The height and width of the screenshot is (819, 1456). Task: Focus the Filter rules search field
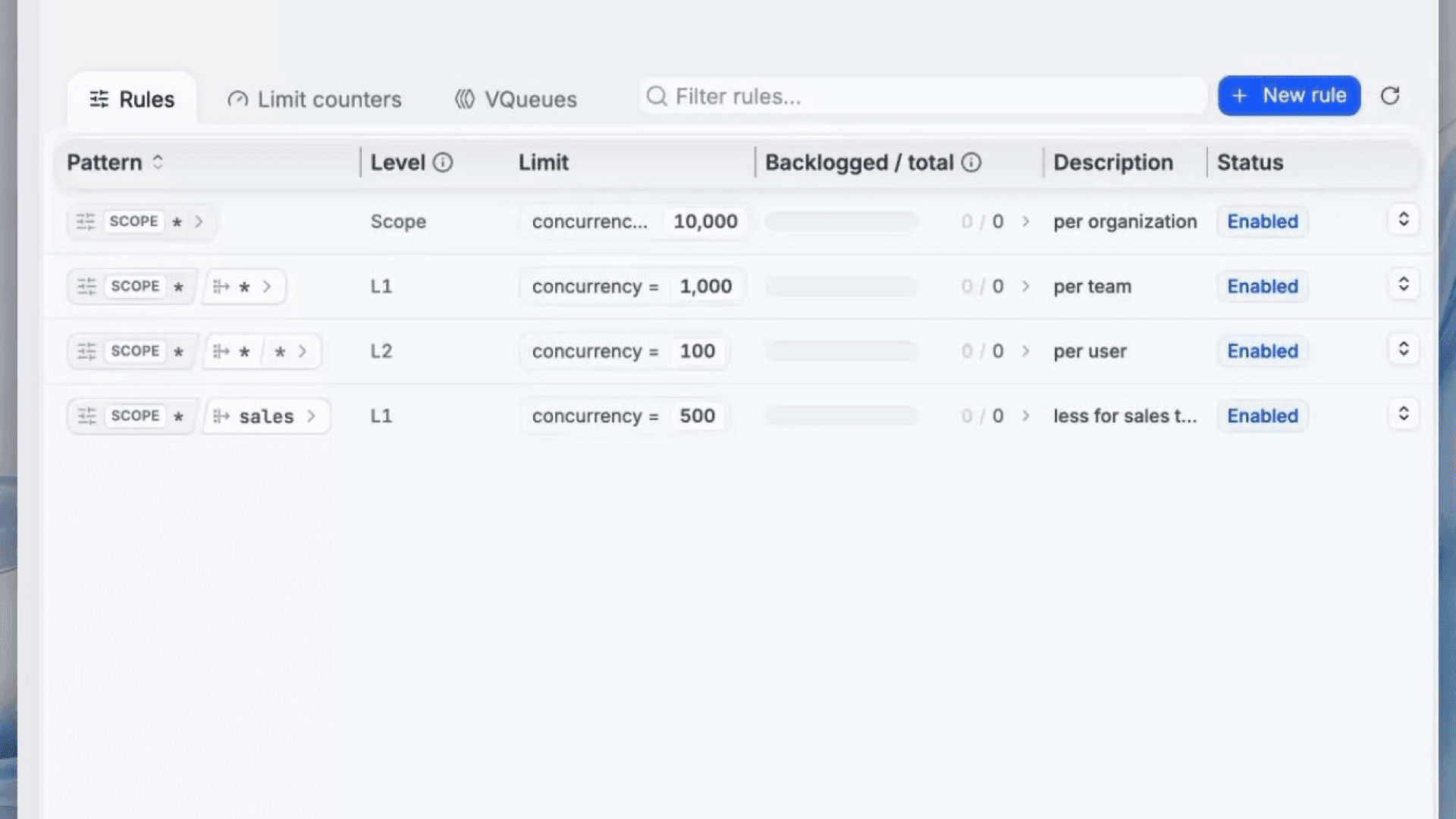point(923,96)
